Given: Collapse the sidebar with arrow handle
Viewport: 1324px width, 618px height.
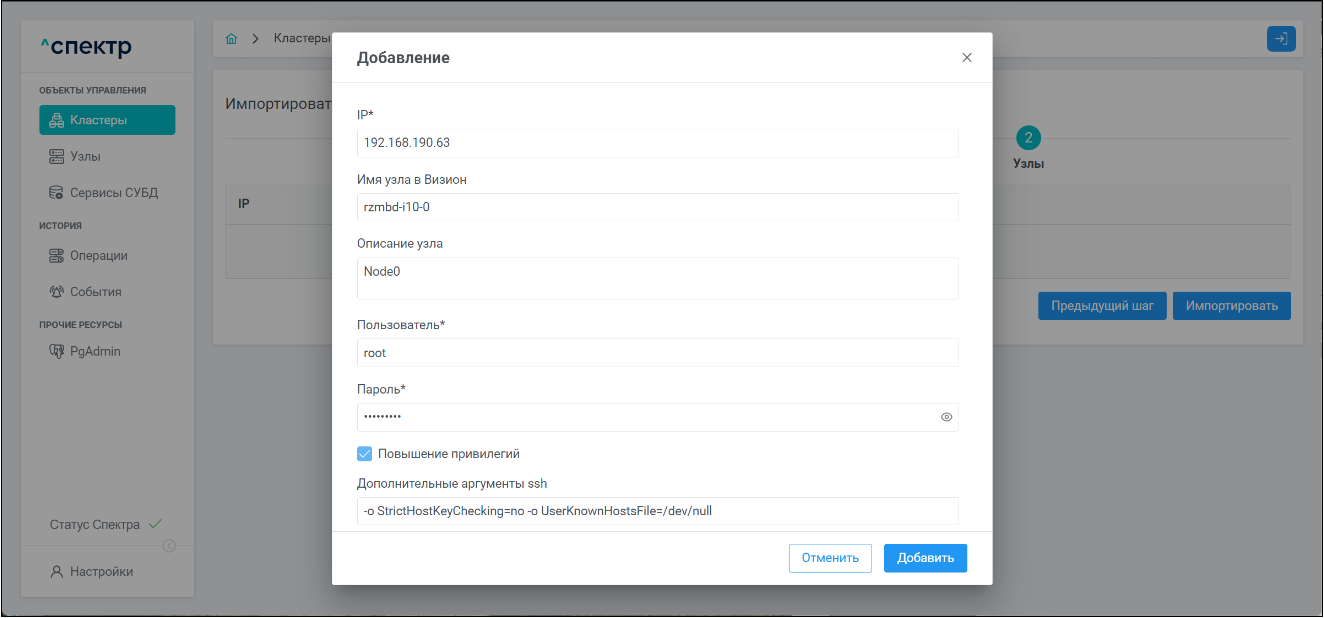Looking at the screenshot, I should 169,546.
